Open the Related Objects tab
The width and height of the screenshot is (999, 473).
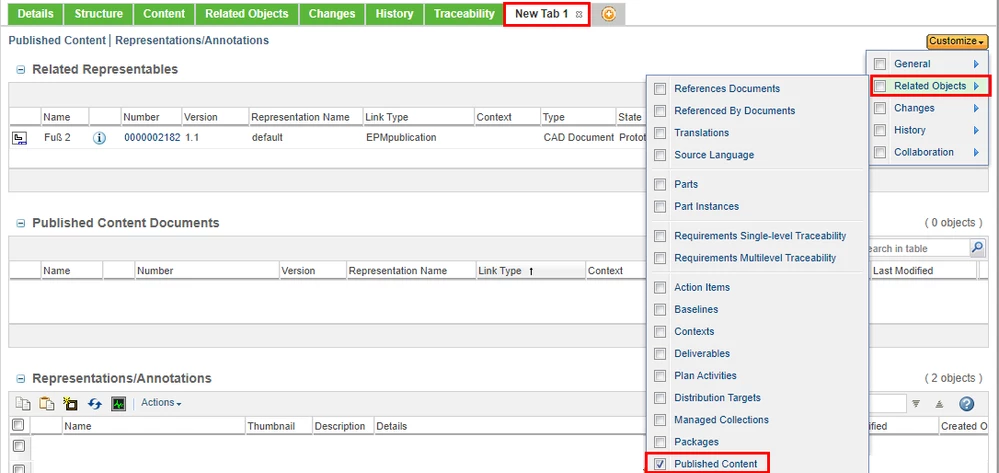247,13
